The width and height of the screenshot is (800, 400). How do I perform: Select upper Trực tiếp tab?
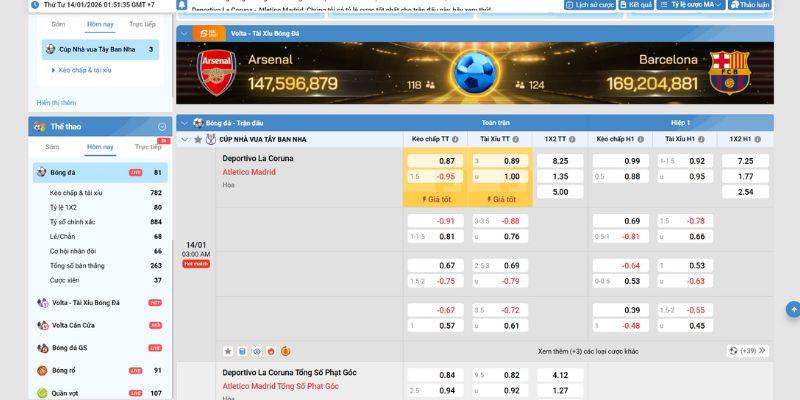click(142, 24)
